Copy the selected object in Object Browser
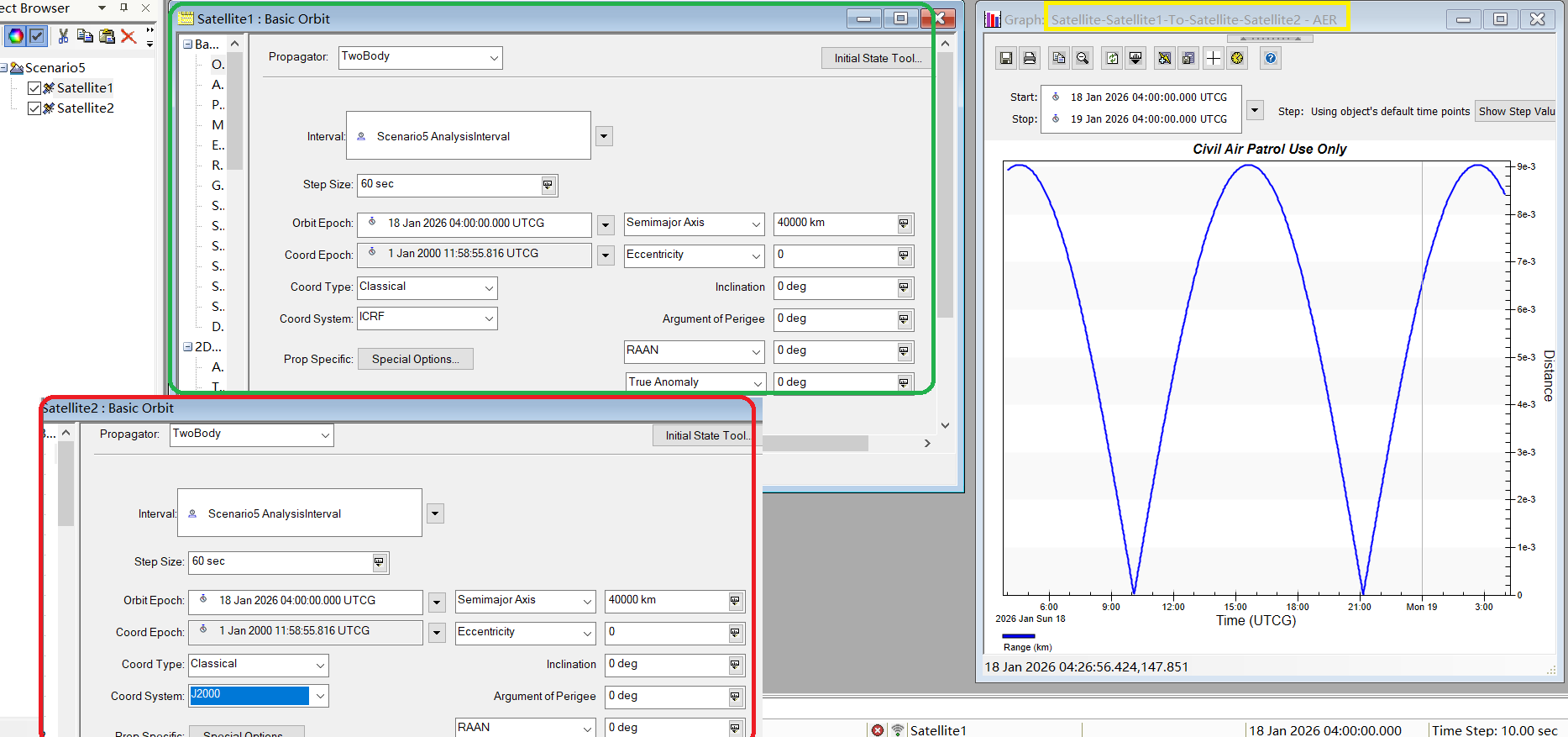The image size is (1568, 737). pyautogui.click(x=85, y=36)
